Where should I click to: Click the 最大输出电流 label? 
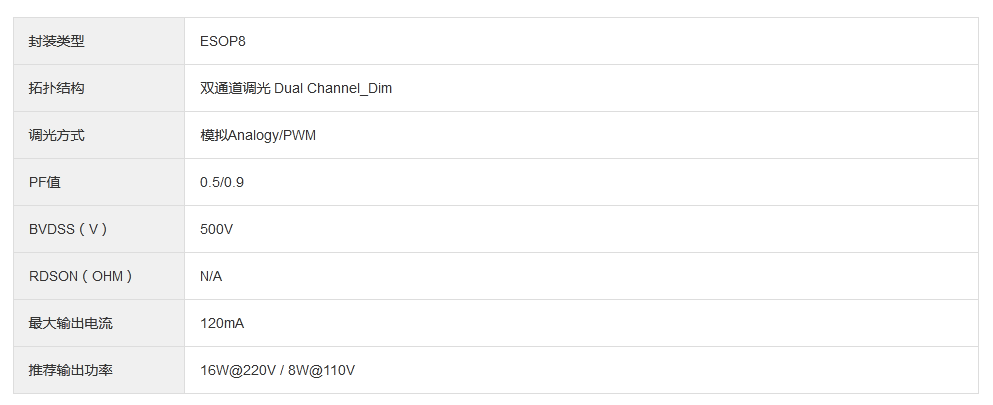coord(71,323)
